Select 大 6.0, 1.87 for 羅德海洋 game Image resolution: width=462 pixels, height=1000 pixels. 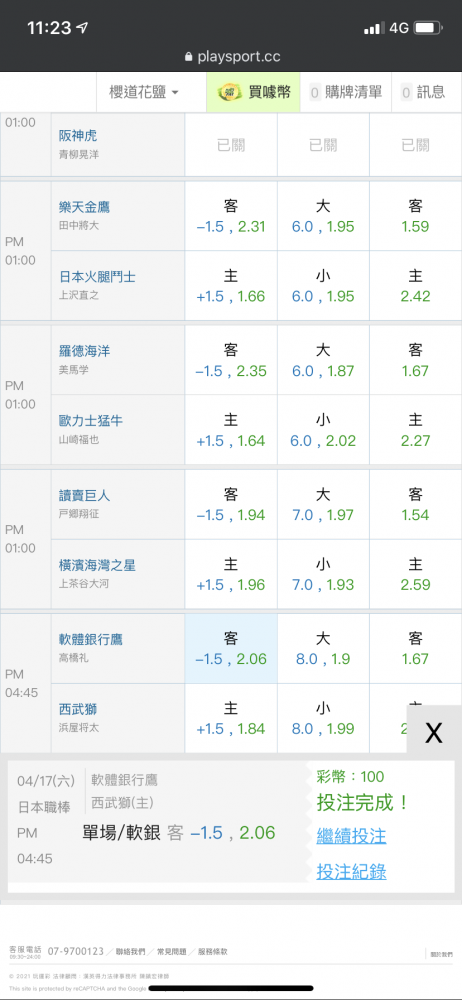324,360
